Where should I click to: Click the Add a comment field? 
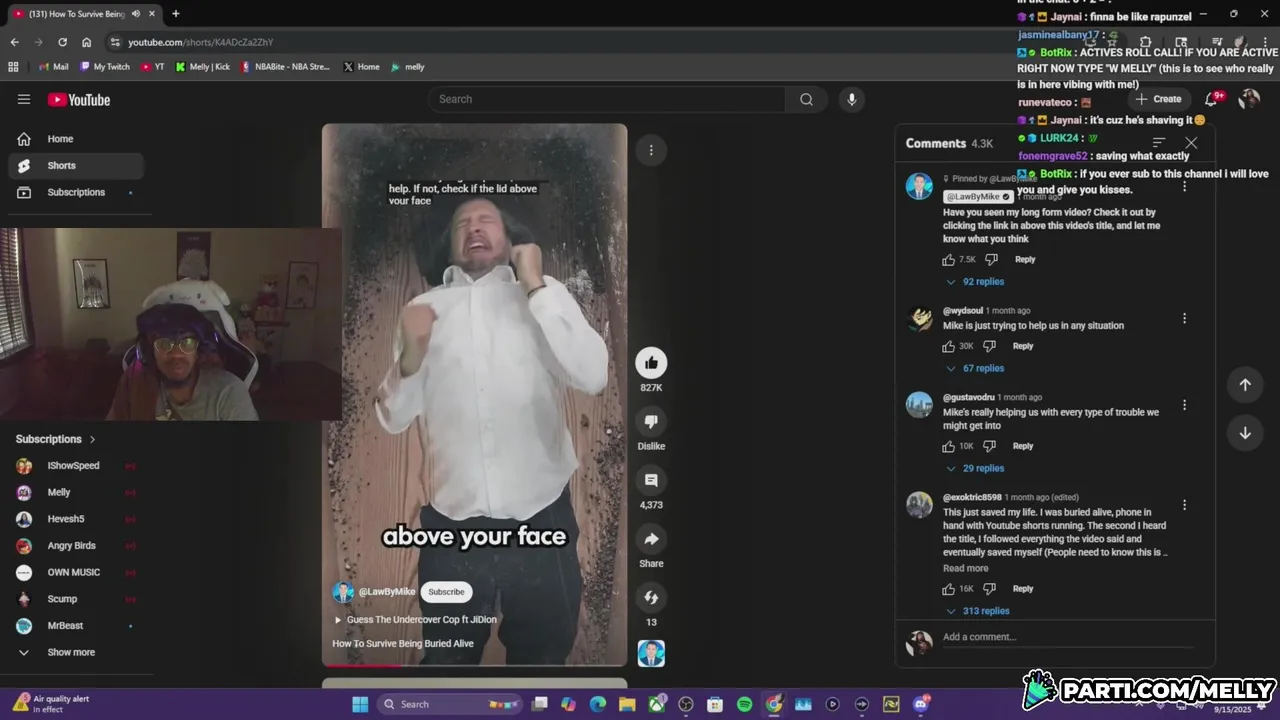point(1068,637)
